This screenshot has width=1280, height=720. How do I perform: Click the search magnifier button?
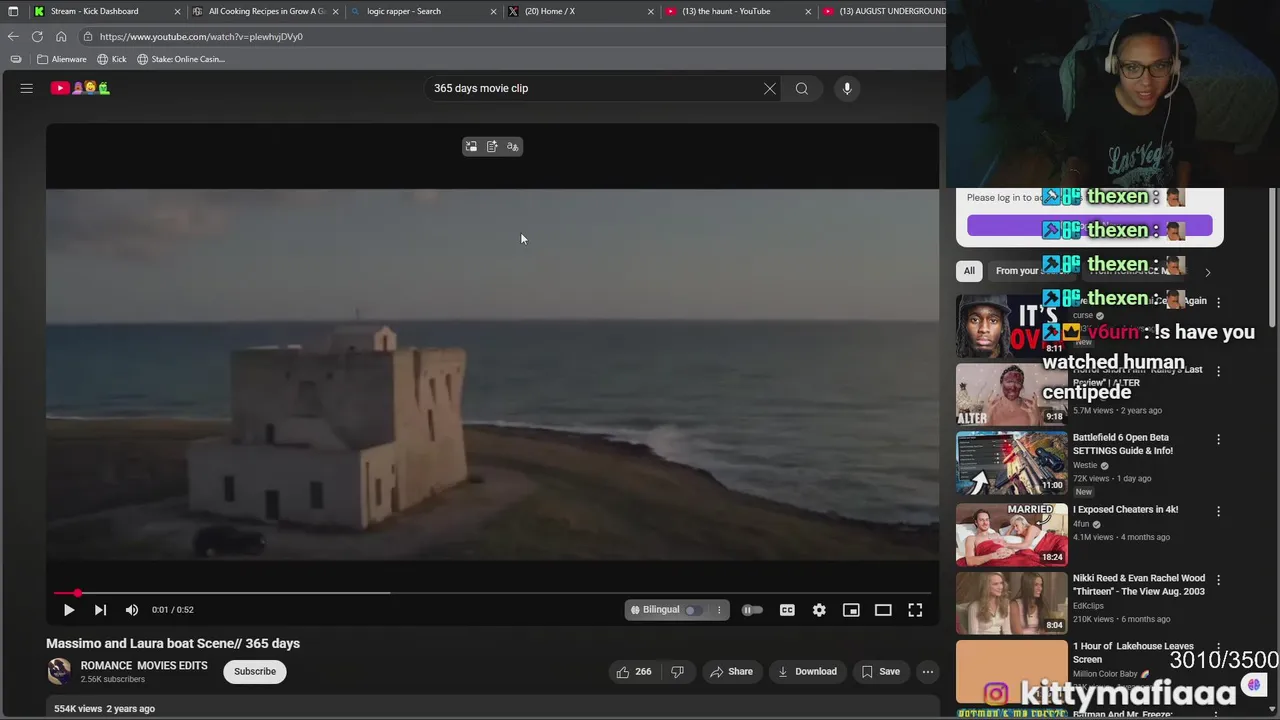pos(802,88)
